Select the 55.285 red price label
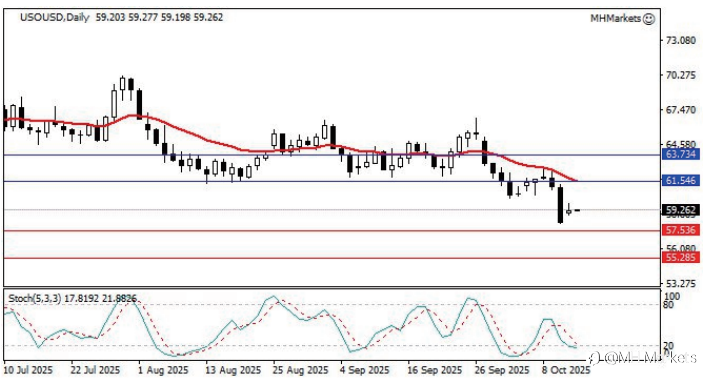 pyautogui.click(x=681, y=257)
